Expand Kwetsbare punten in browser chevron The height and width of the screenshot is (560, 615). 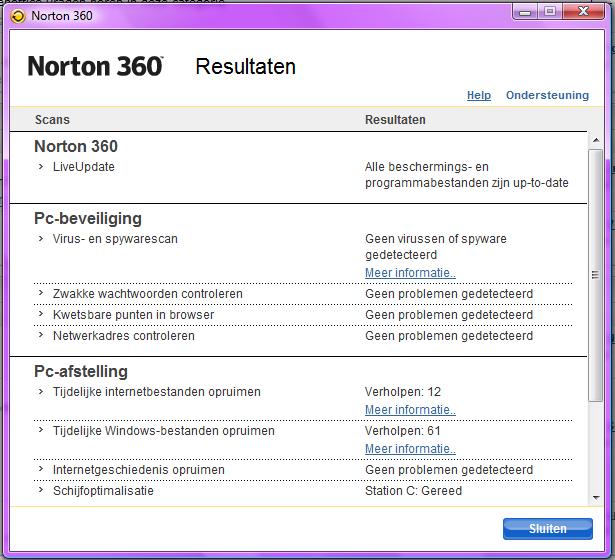click(41, 314)
